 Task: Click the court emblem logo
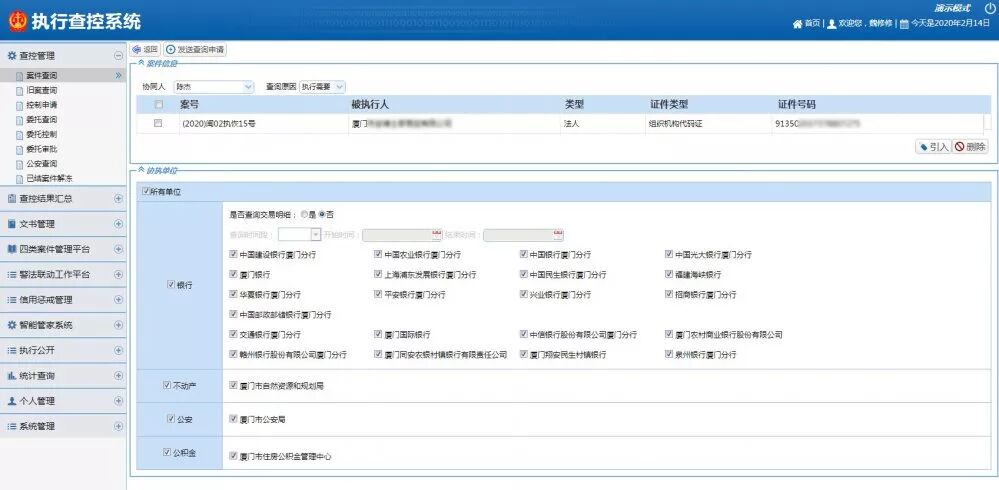(18, 21)
